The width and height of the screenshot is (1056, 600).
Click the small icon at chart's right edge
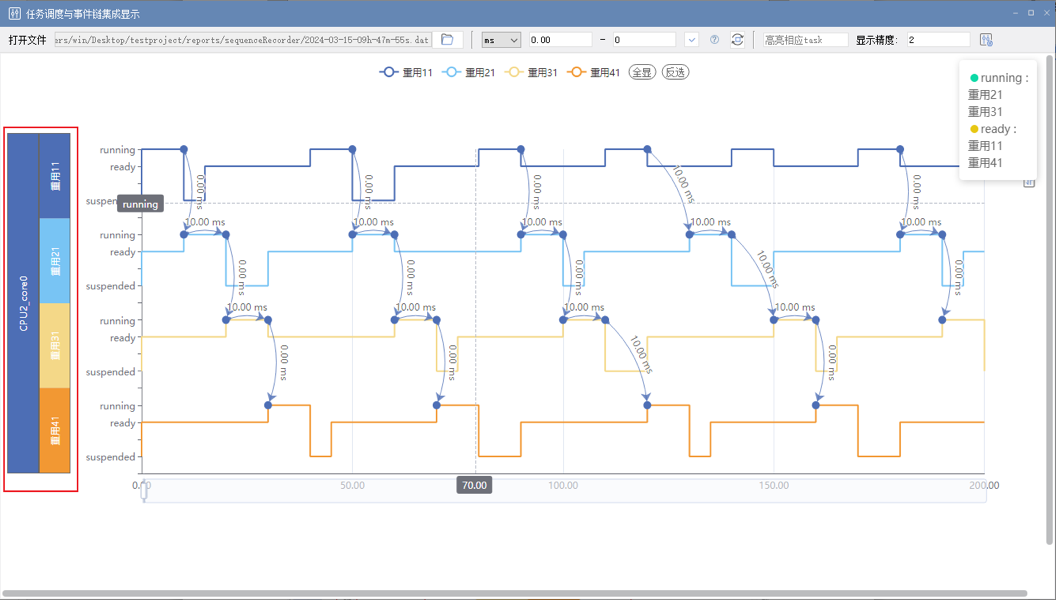point(1029,183)
